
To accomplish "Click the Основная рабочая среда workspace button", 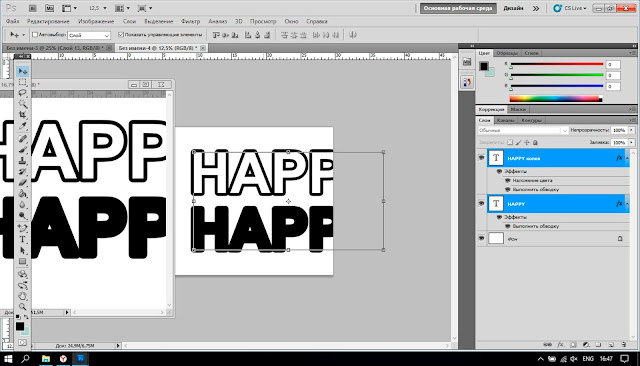I will [x=458, y=8].
